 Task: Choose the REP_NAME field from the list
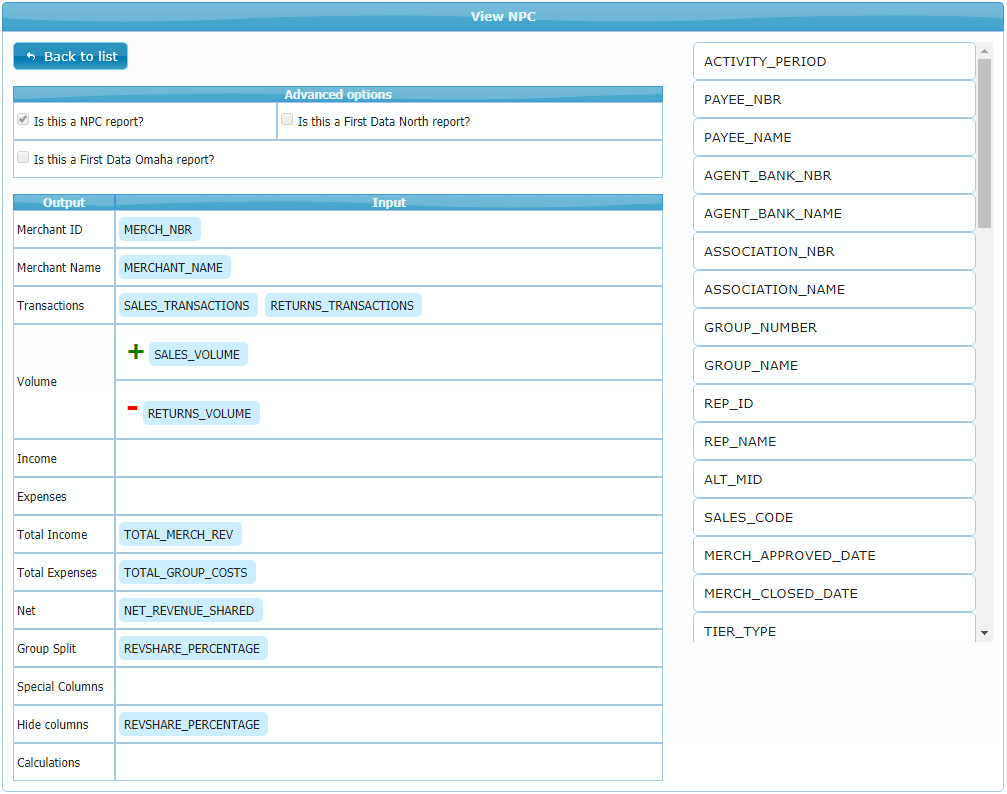(833, 442)
